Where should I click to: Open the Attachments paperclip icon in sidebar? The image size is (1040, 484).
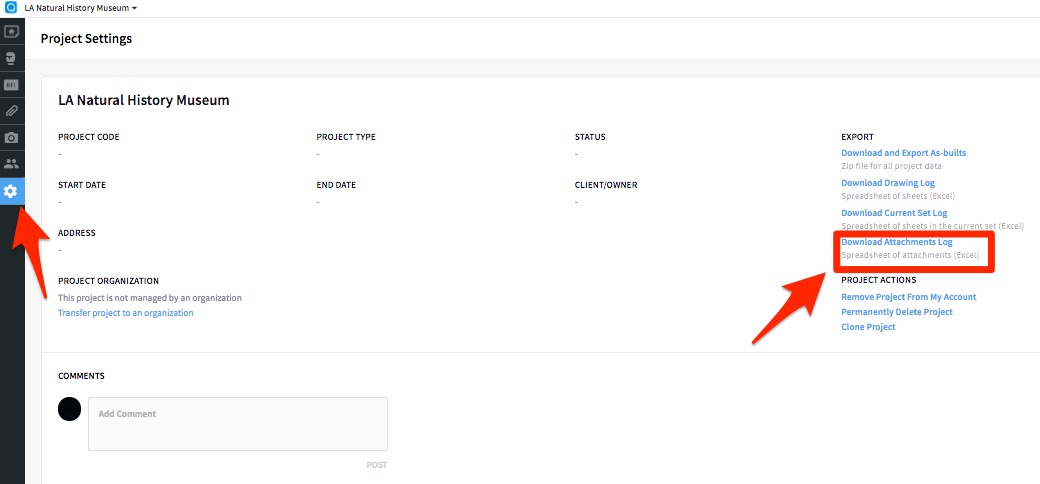11,111
